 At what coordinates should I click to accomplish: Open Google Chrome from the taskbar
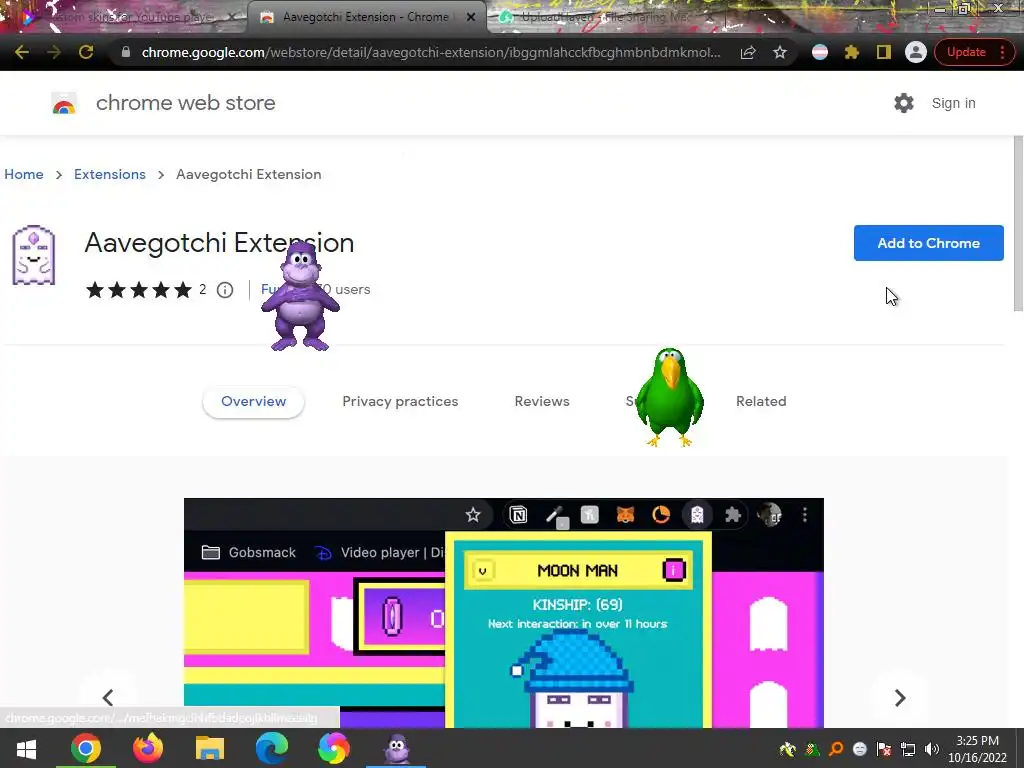86,748
